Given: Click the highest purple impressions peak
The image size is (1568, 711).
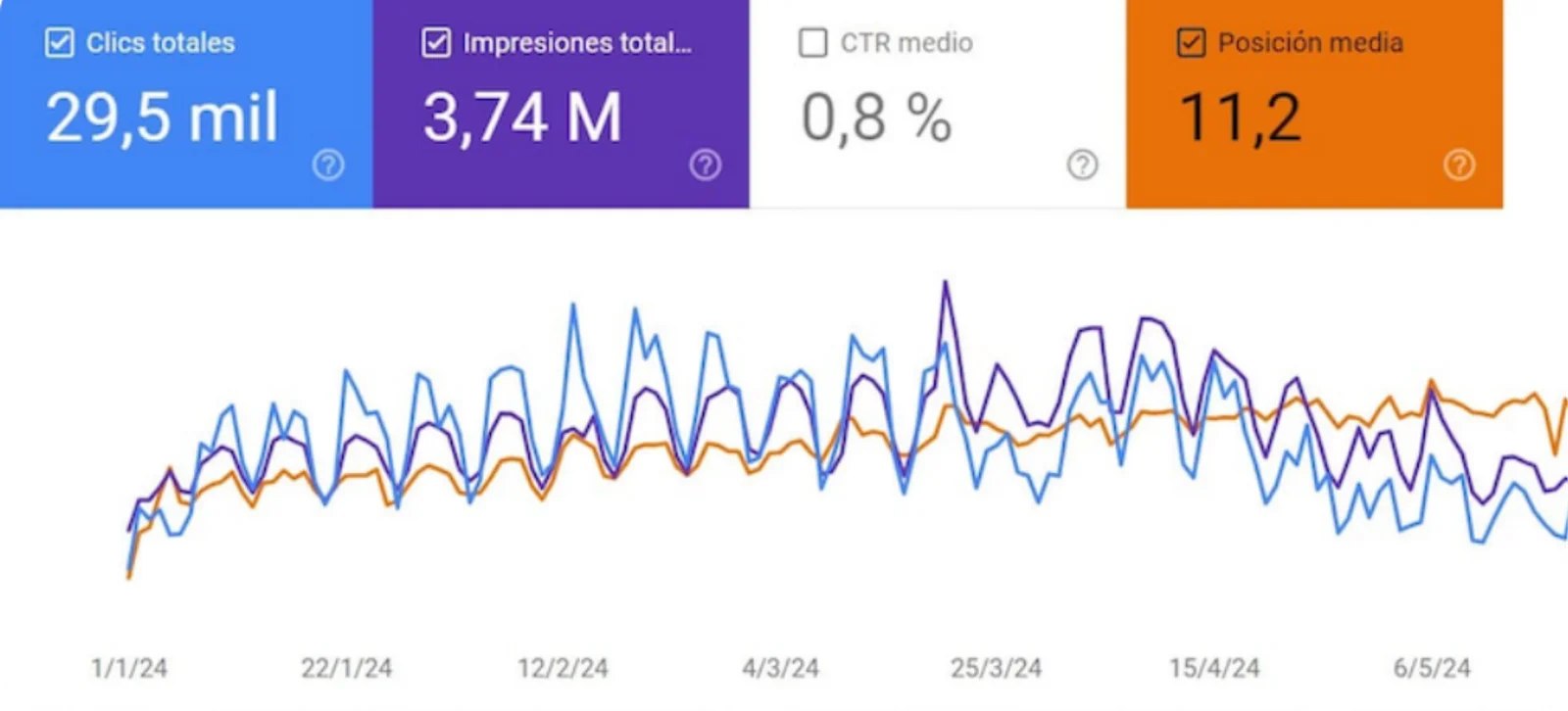Looking at the screenshot, I should click(x=946, y=284).
